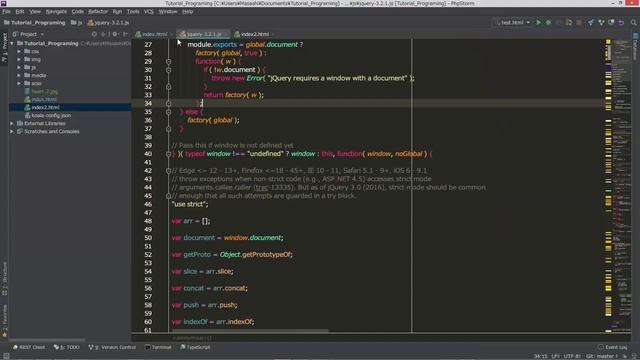640x360 pixels.
Task: Run the test.html configuration with green play icon
Action: (538, 22)
